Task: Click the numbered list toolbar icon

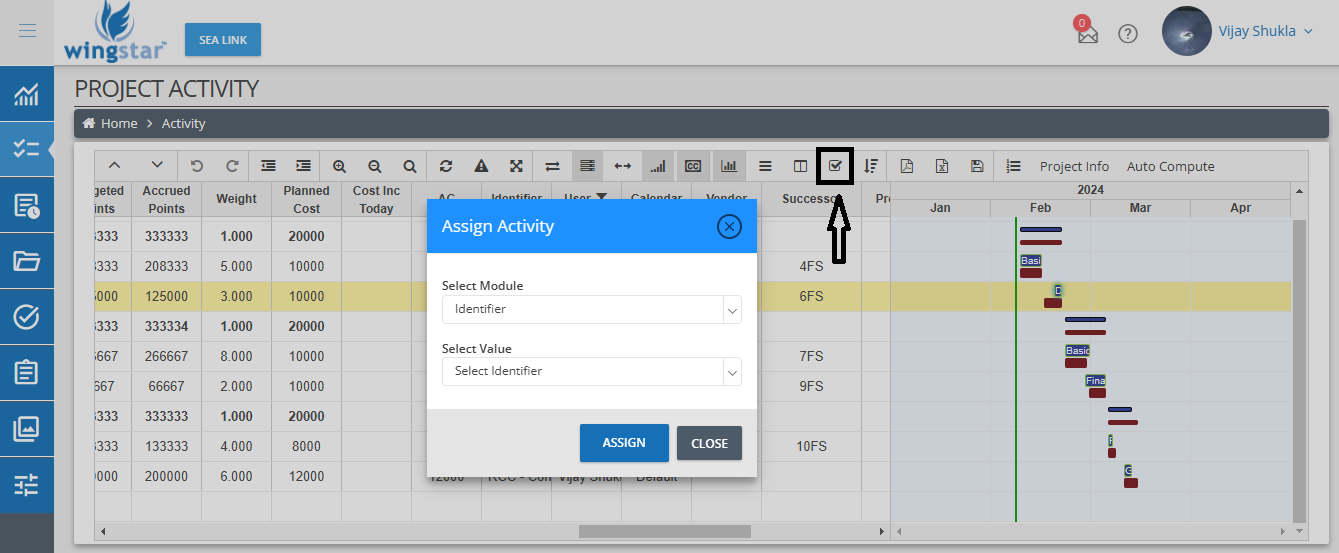Action: point(1013,166)
